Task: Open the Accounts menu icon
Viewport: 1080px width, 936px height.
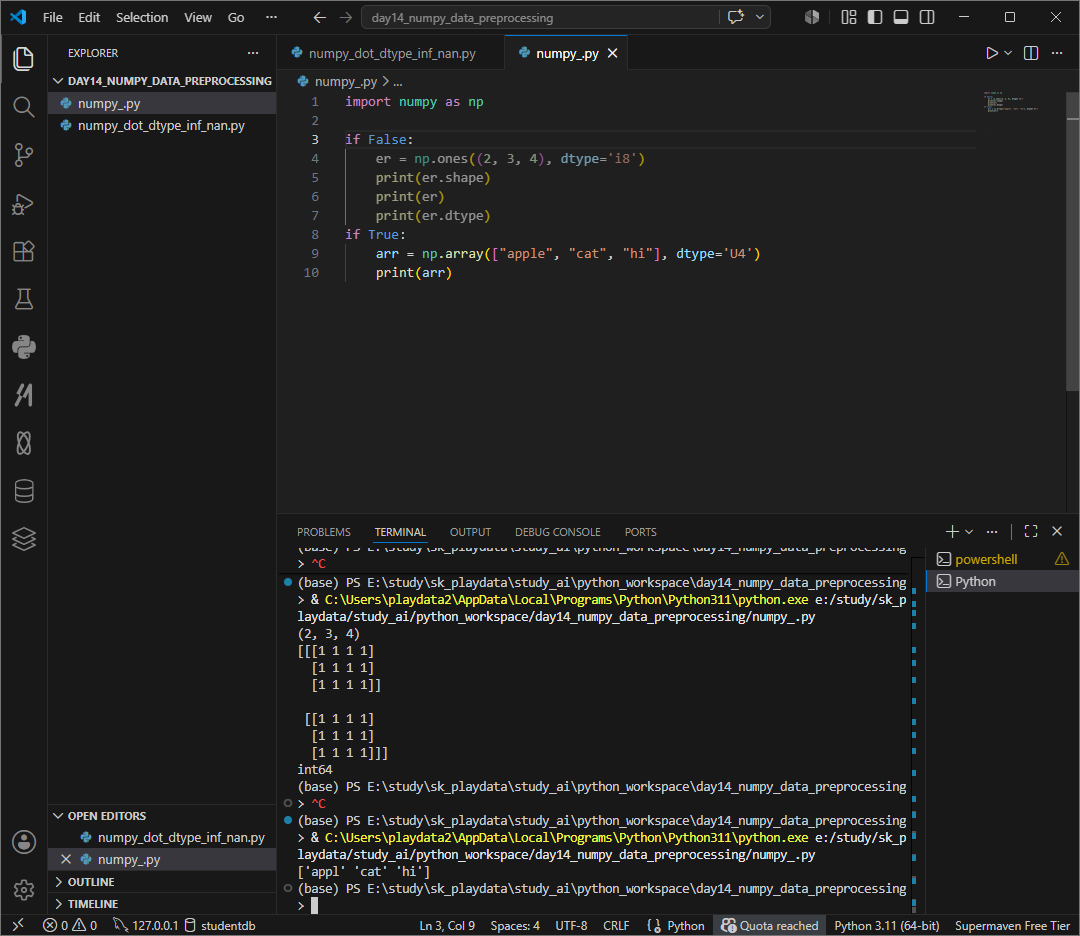Action: coord(23,842)
